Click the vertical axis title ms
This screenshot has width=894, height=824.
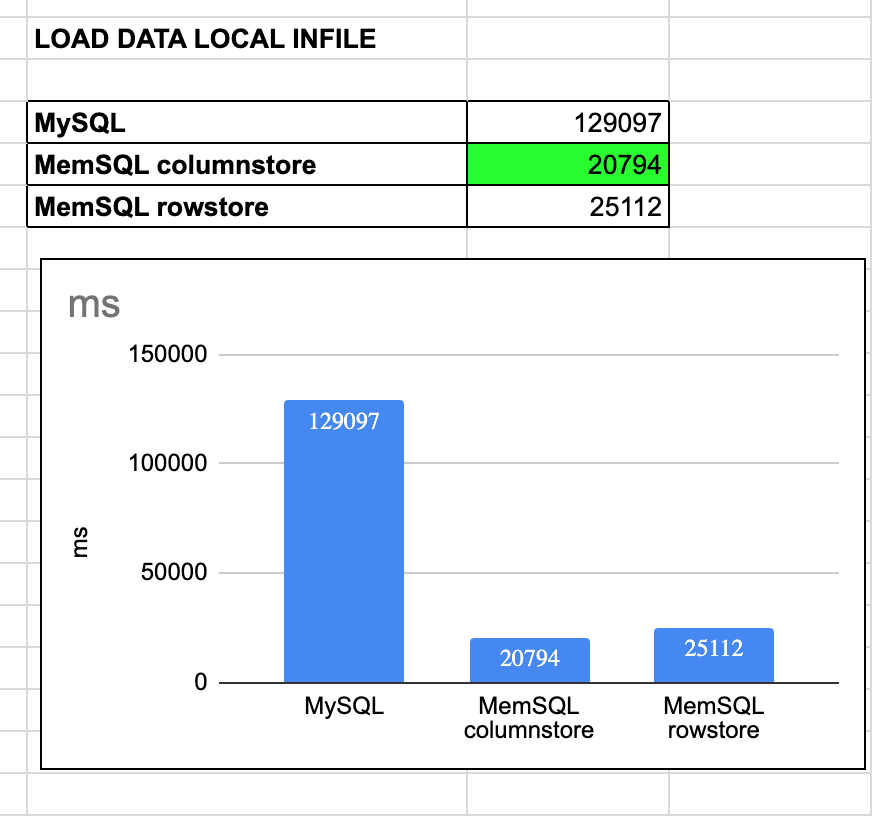coord(80,542)
